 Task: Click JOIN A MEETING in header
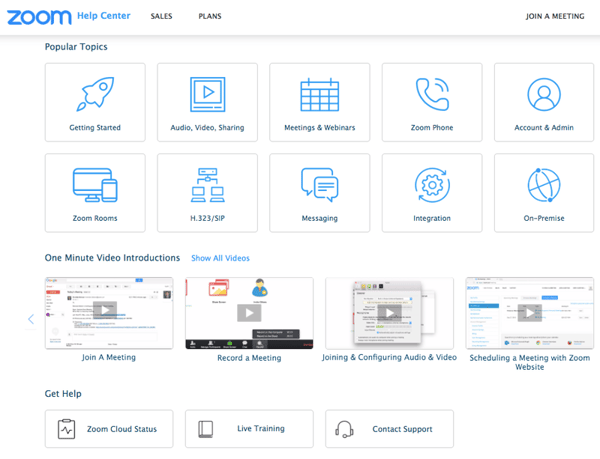(555, 16)
